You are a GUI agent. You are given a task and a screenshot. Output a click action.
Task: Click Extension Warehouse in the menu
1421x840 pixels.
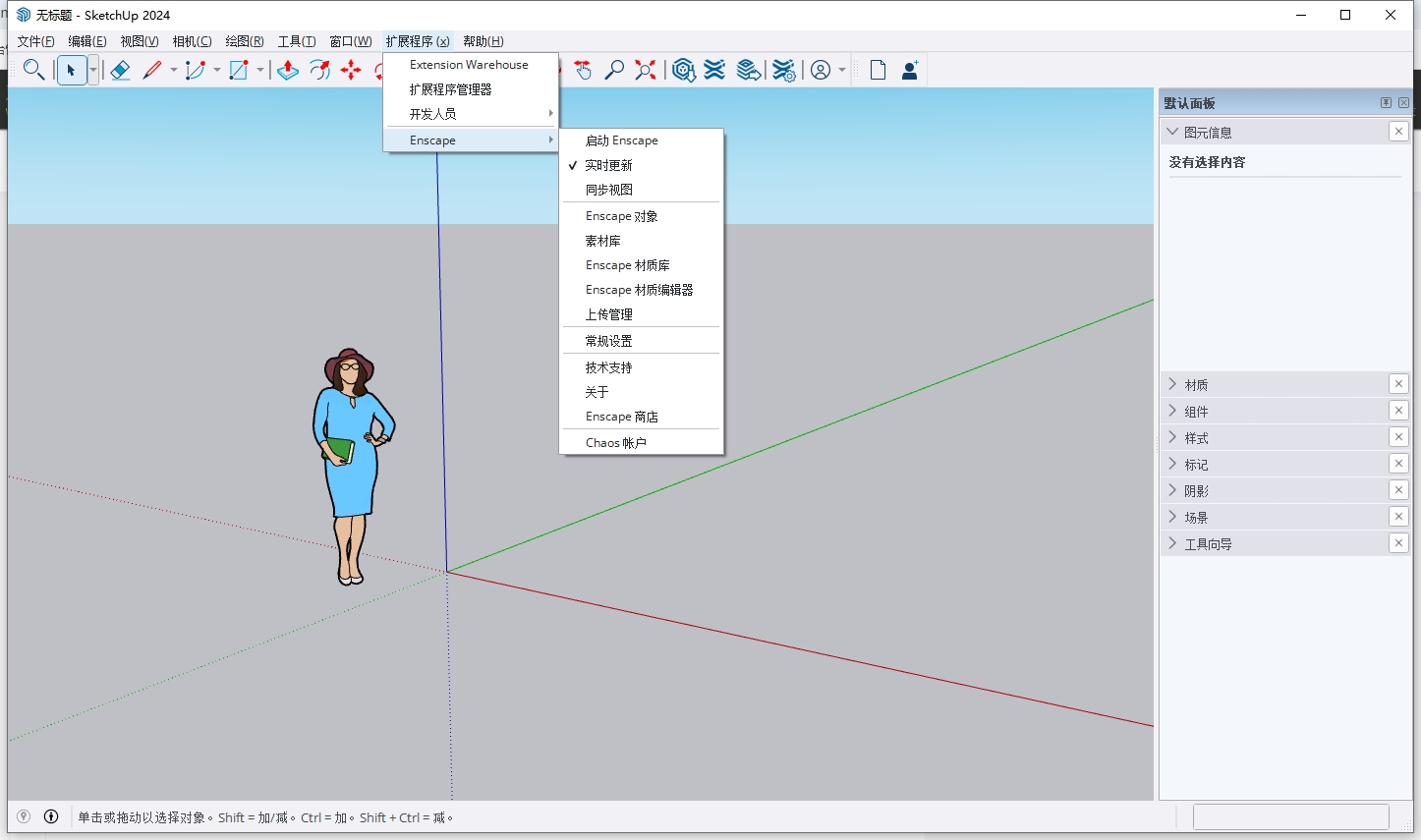coord(467,64)
